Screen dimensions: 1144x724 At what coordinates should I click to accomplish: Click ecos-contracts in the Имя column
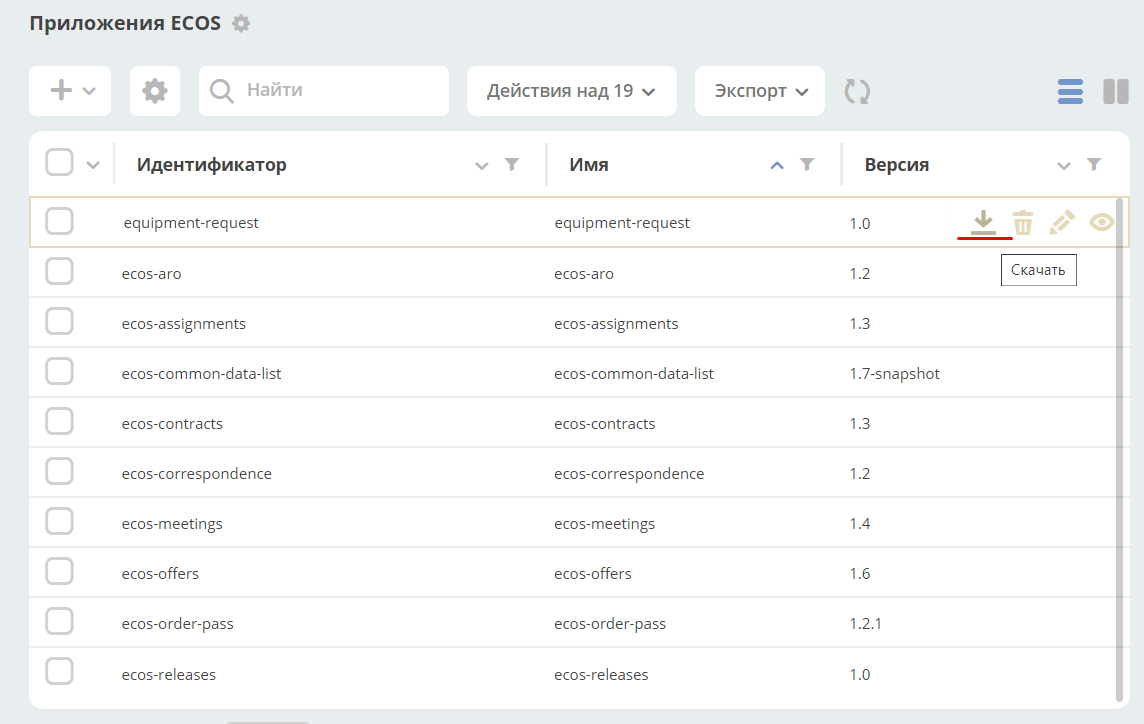[x=605, y=424]
